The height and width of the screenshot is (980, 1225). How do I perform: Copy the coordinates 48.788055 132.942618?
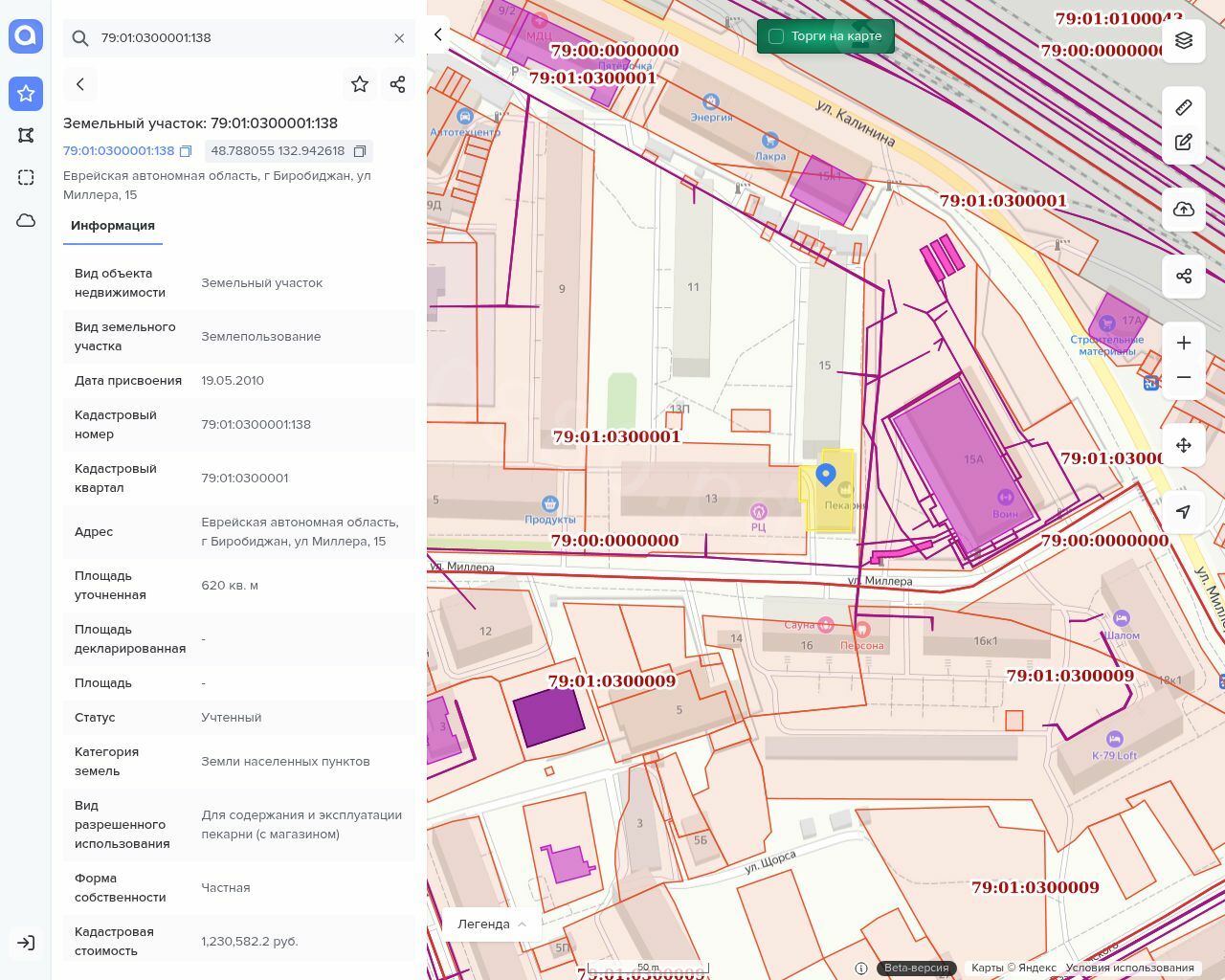(360, 151)
